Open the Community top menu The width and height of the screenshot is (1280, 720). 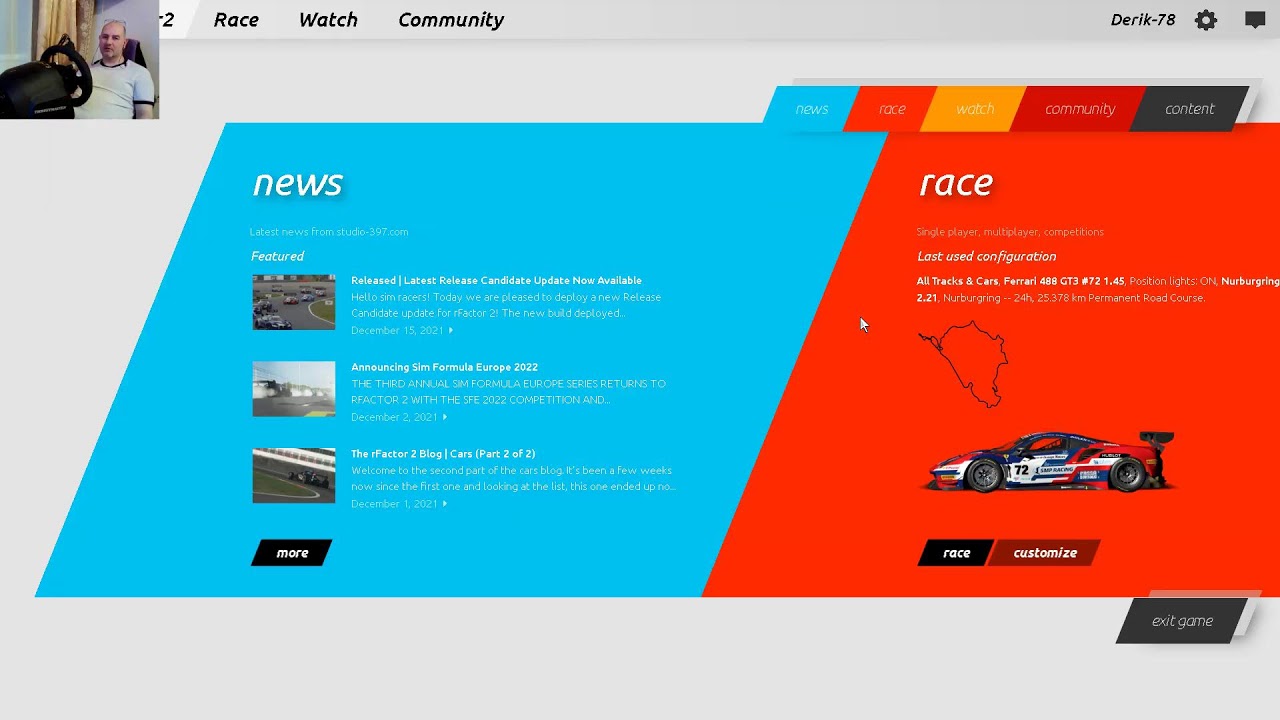click(x=451, y=20)
